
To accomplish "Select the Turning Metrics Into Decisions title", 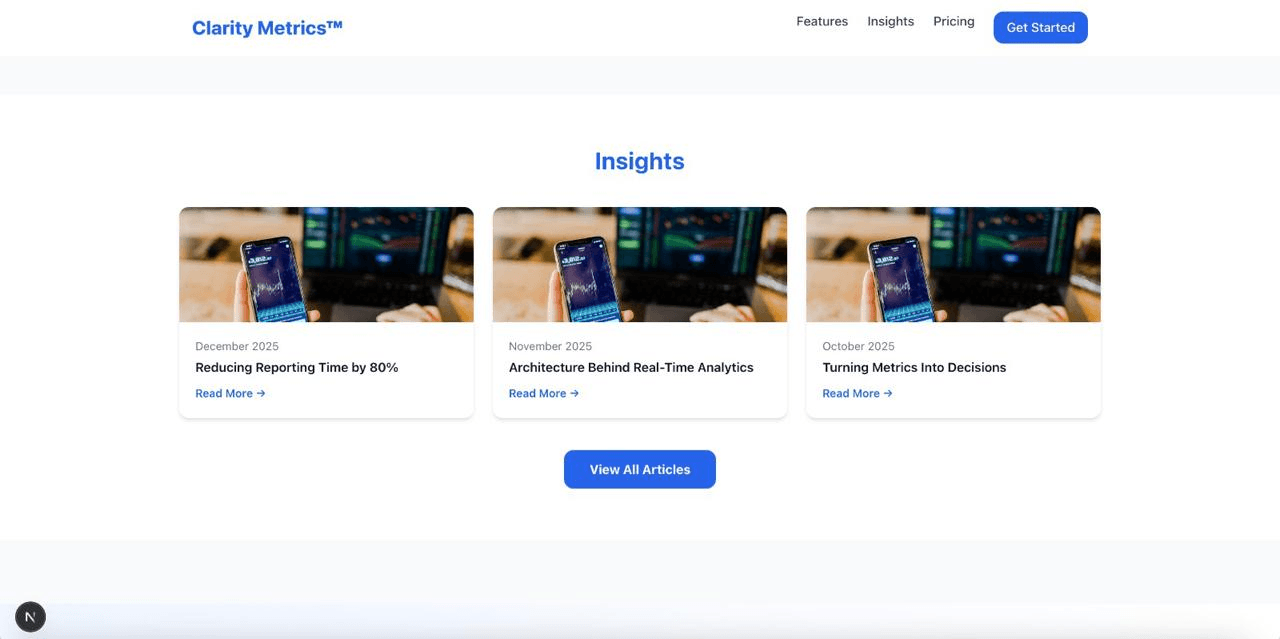I will 914,367.
